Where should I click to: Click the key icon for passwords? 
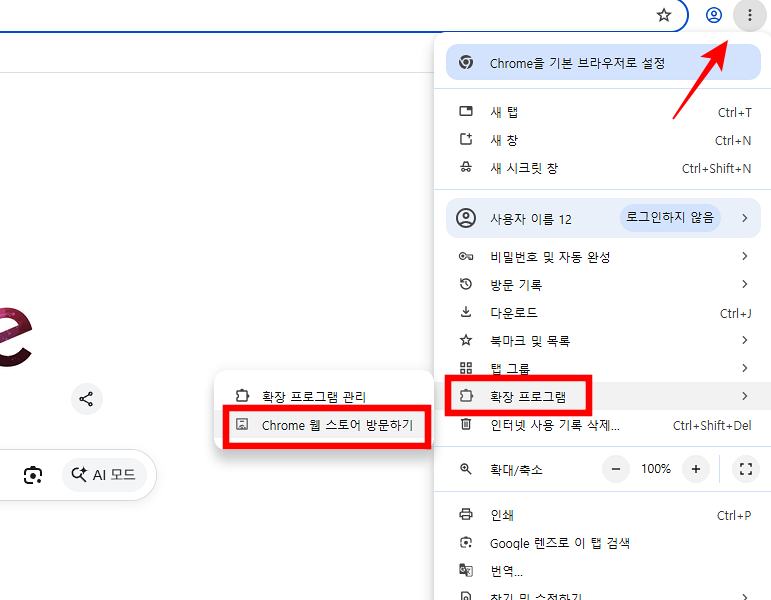466,256
